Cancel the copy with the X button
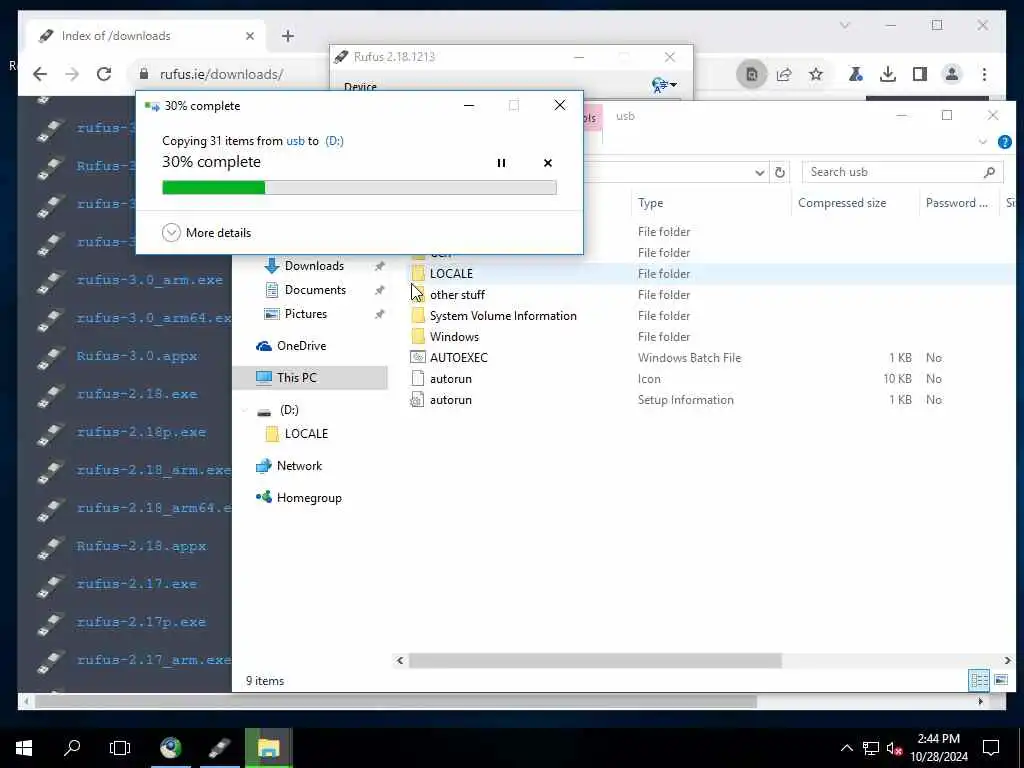 click(548, 163)
